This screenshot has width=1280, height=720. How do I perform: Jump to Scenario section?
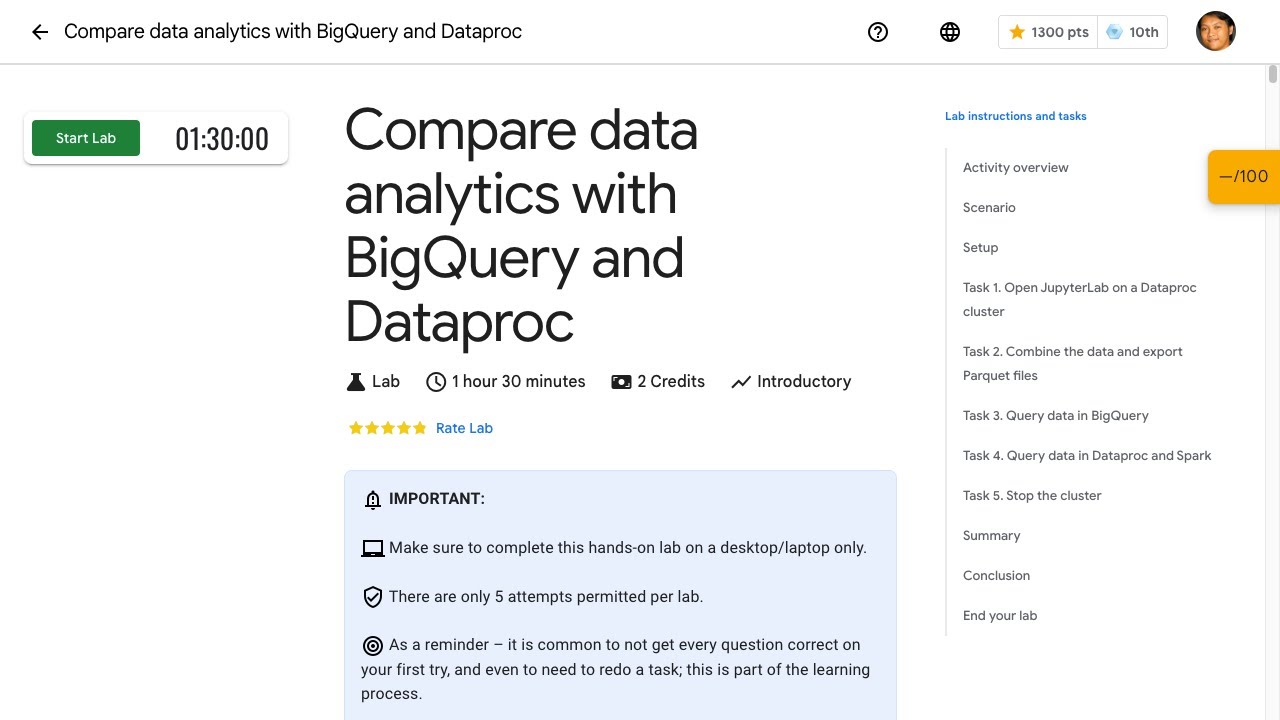tap(989, 207)
